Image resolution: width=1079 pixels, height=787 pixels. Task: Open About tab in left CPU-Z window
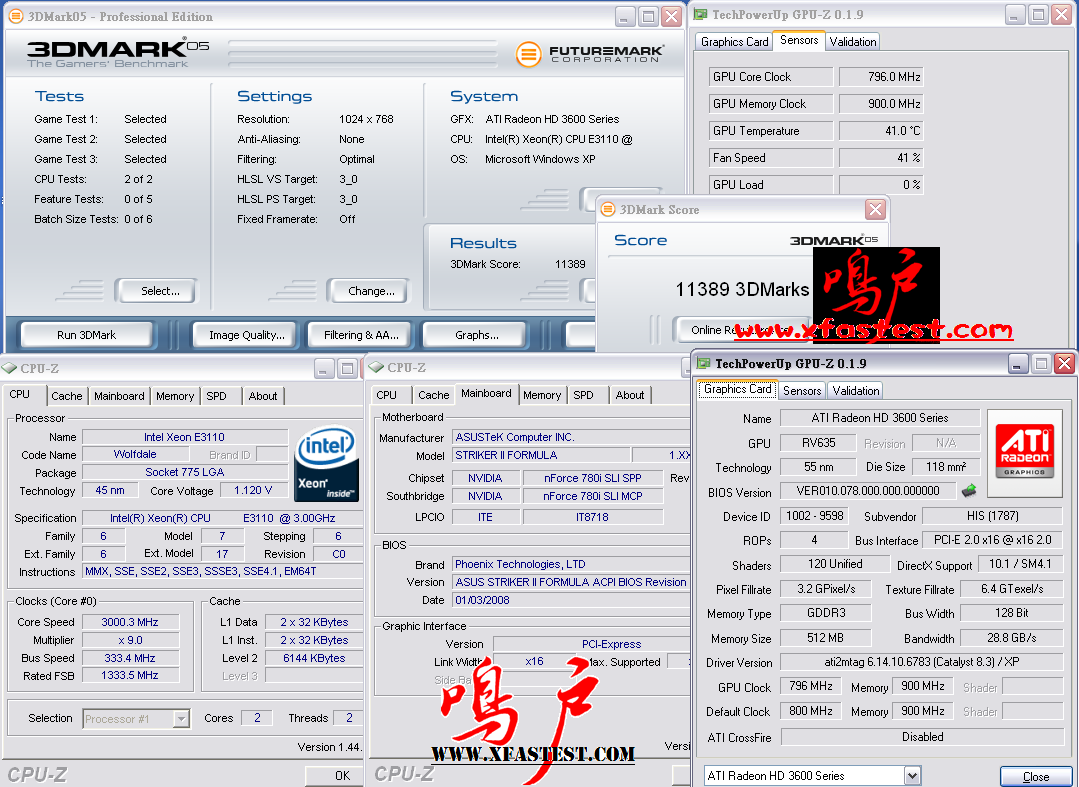pyautogui.click(x=263, y=396)
